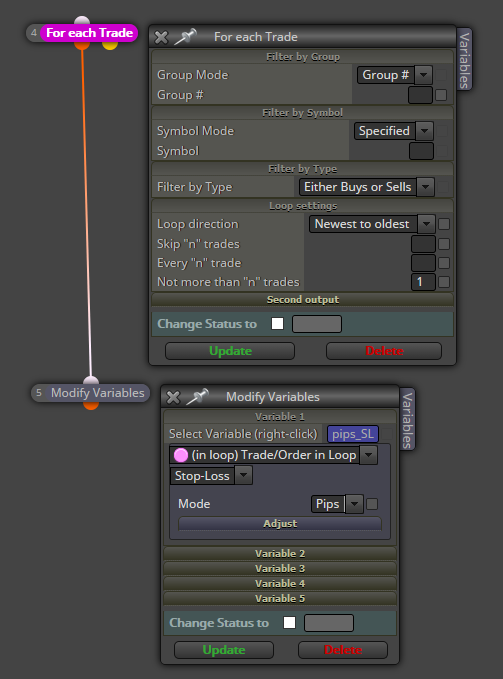503x679 pixels.
Task: Open the Filter by Type dropdown
Action: [x=426, y=187]
